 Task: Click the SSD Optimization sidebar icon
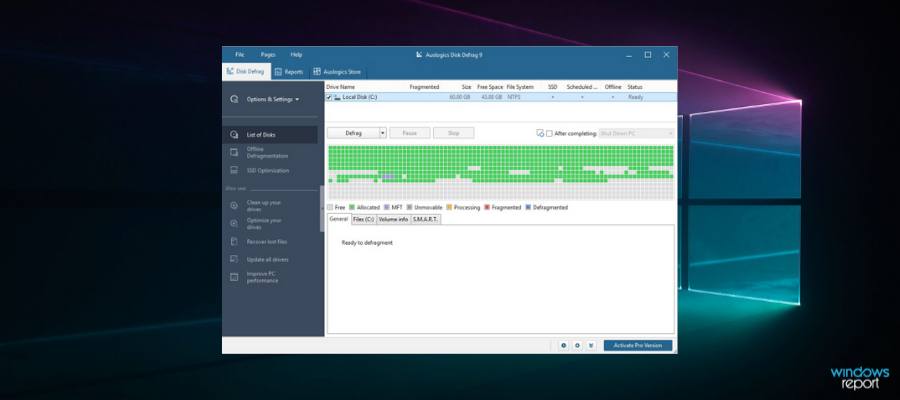234,170
